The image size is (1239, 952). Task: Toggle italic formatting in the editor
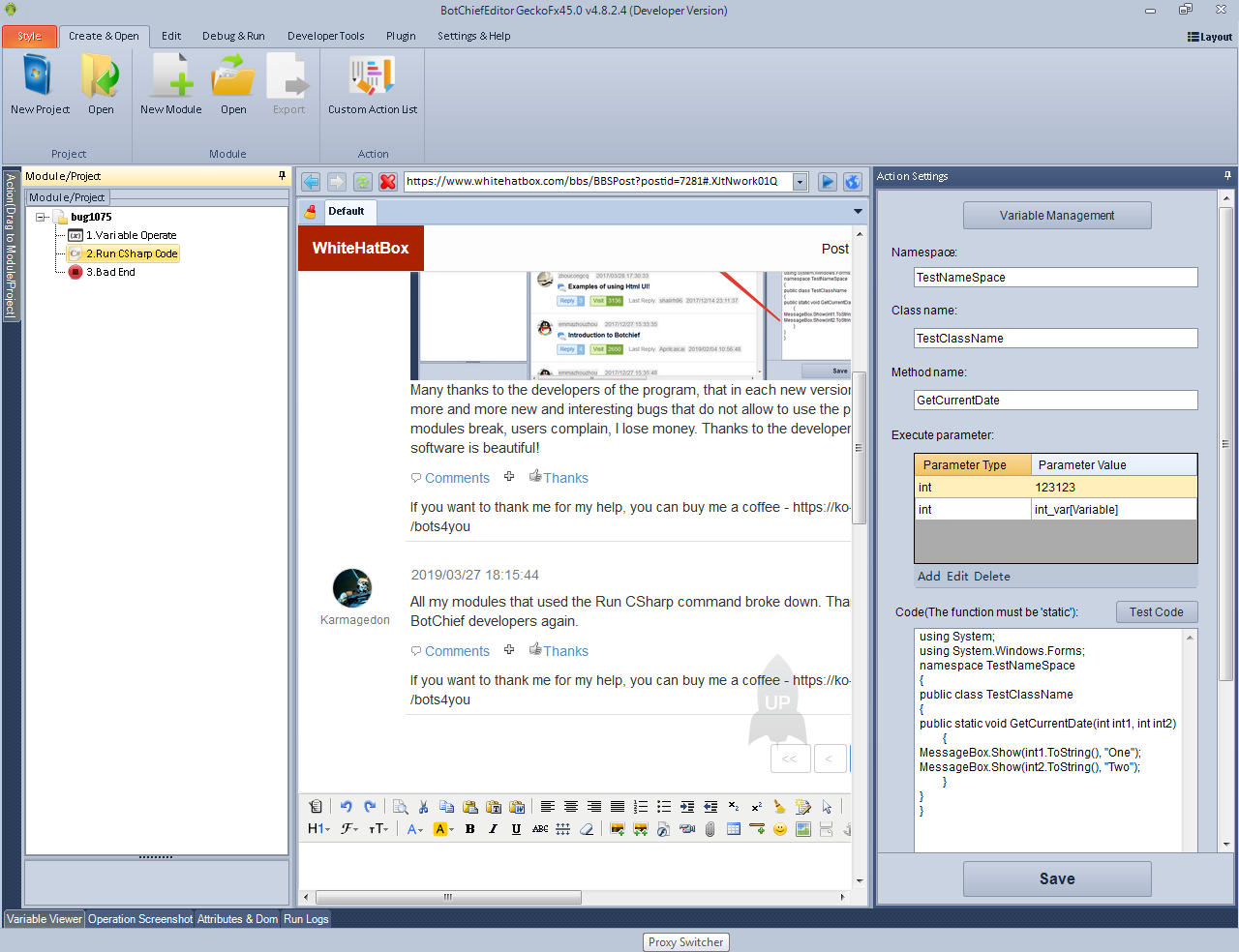point(493,829)
